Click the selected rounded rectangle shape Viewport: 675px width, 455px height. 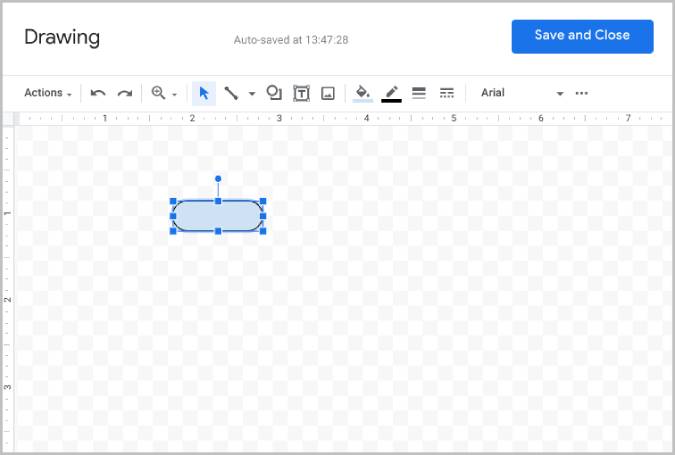(x=218, y=216)
